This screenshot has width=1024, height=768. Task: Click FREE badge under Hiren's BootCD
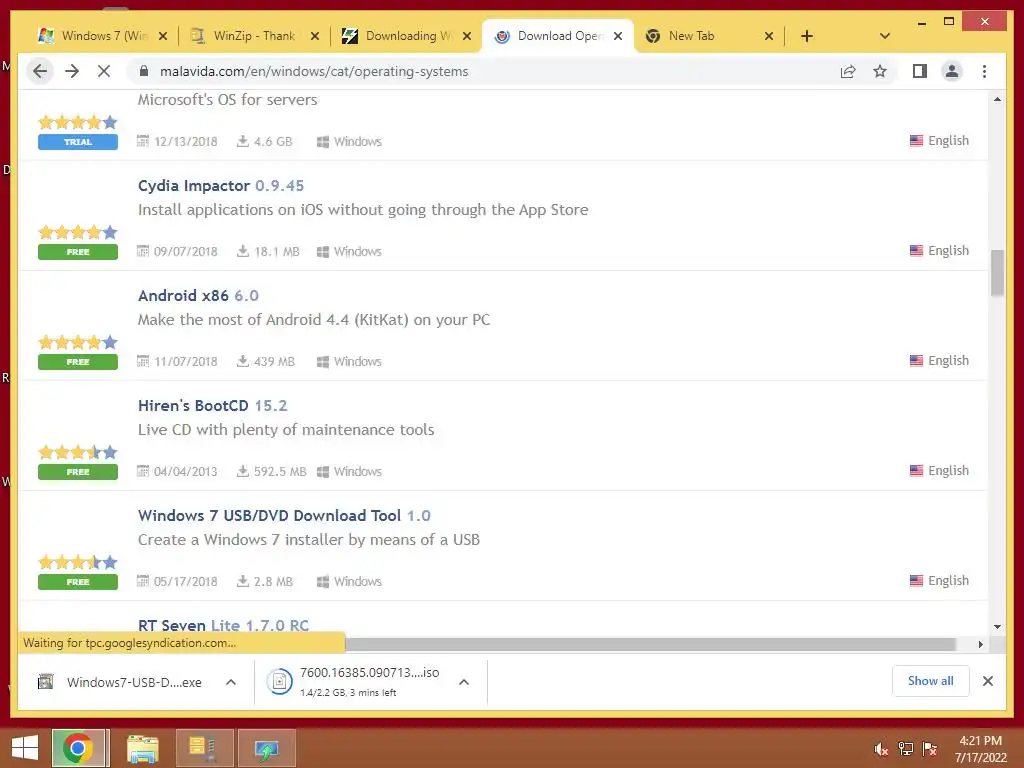point(78,472)
